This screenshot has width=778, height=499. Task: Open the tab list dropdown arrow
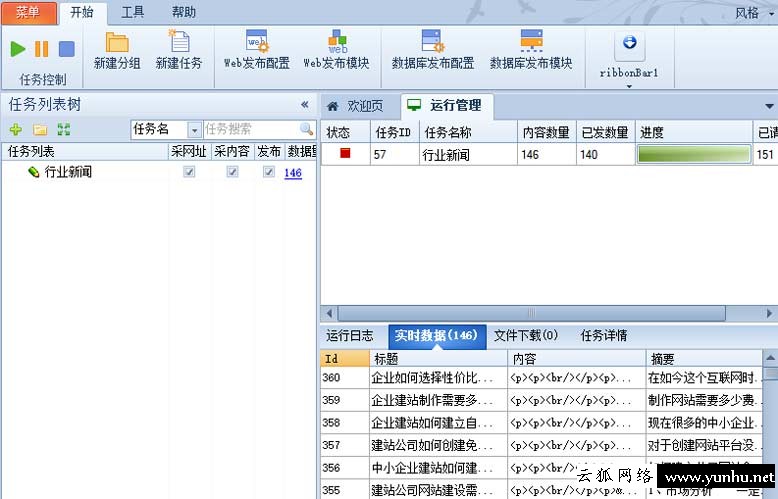pyautogui.click(x=769, y=106)
